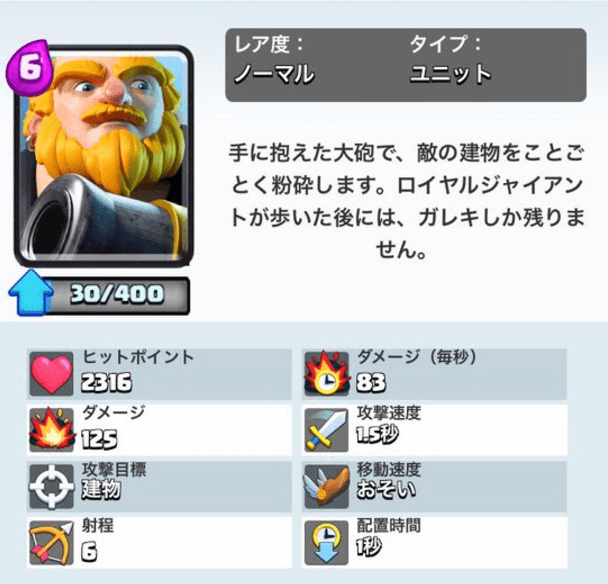The image size is (608, 584).
Task: Click the damage per second clock icon
Action: tap(326, 374)
